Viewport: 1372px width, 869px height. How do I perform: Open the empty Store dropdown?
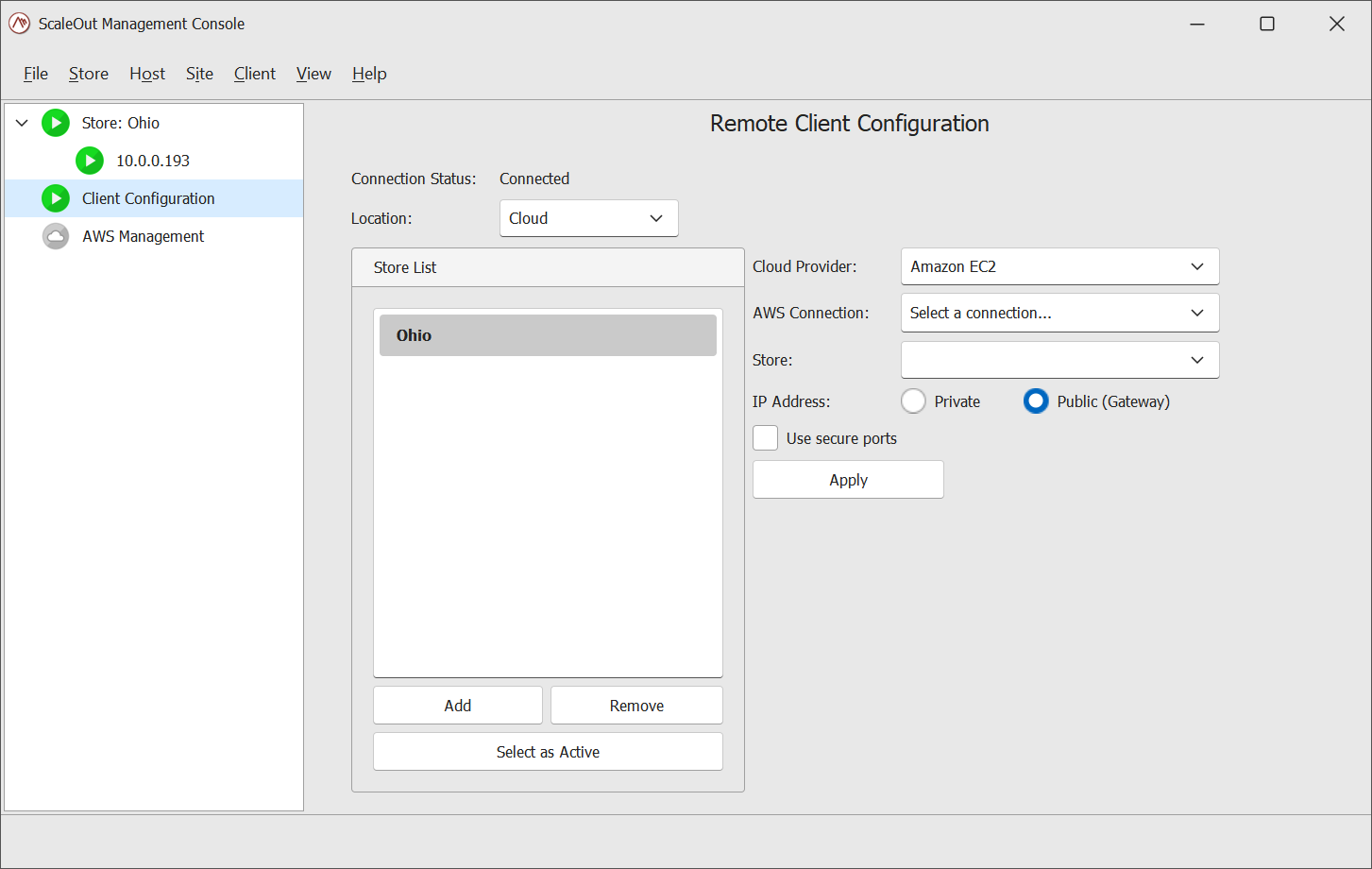(1059, 360)
